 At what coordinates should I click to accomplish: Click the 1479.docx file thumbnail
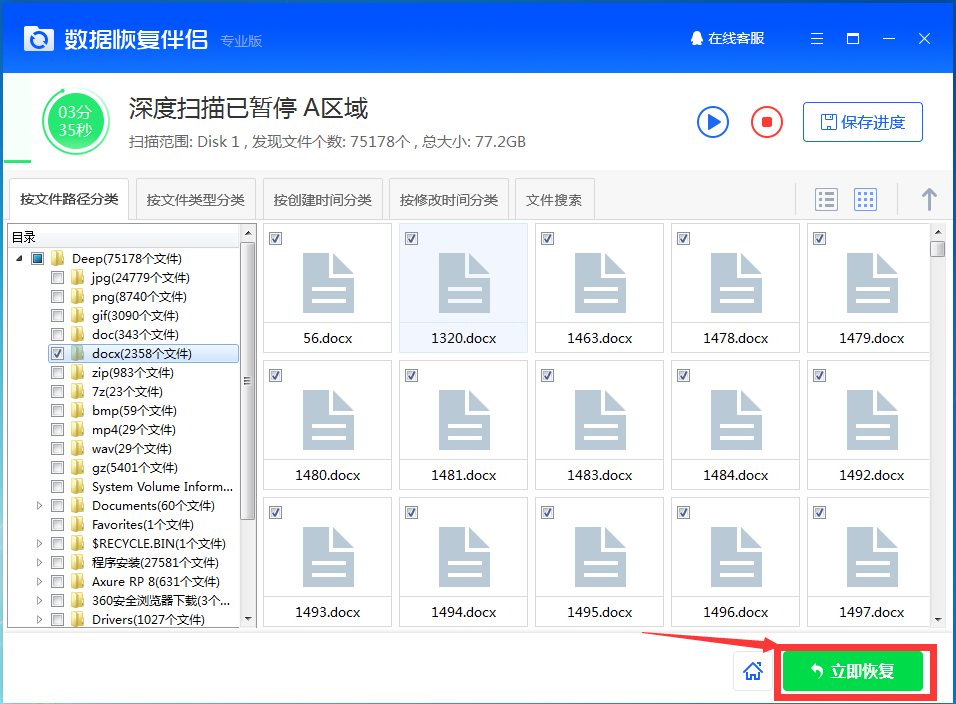(x=869, y=288)
